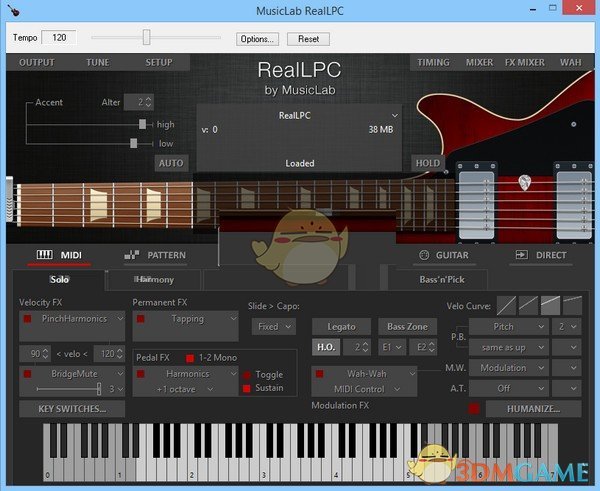The width and height of the screenshot is (600, 491).
Task: Open HUMANIZE... settings
Action: 533,409
